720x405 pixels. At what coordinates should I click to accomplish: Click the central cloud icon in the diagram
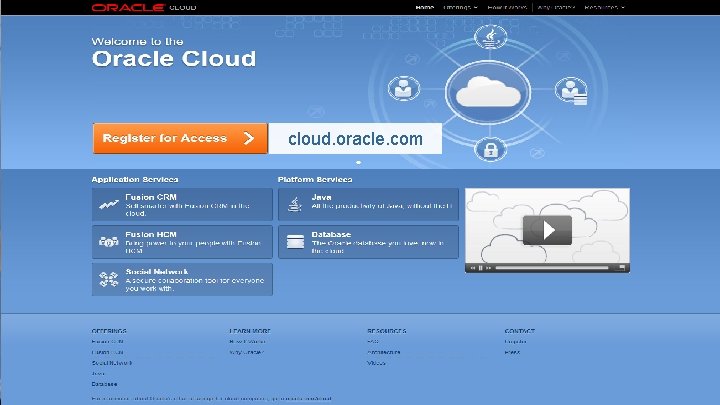point(488,92)
